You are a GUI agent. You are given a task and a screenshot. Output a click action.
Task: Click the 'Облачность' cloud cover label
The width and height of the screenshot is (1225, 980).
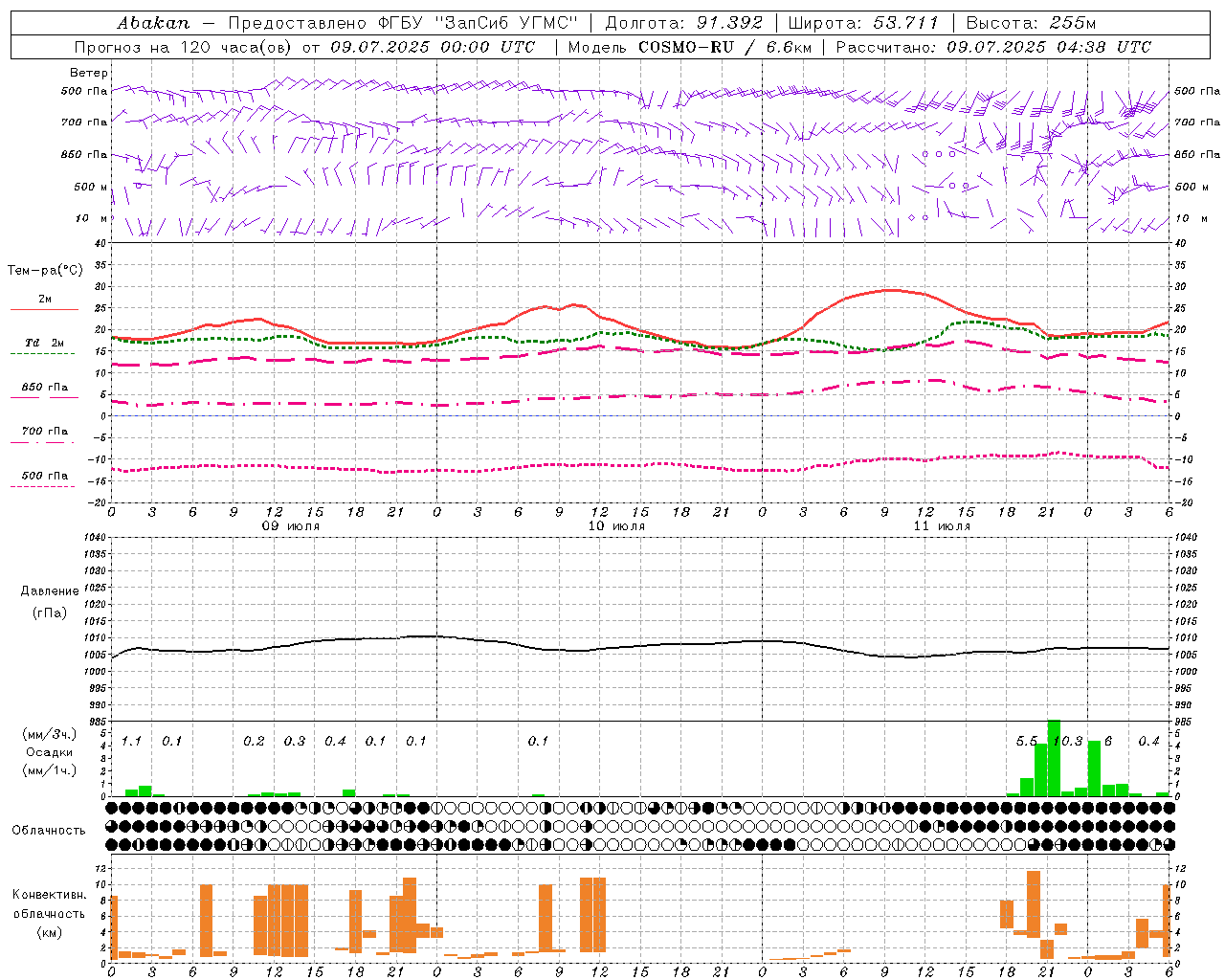point(49,831)
